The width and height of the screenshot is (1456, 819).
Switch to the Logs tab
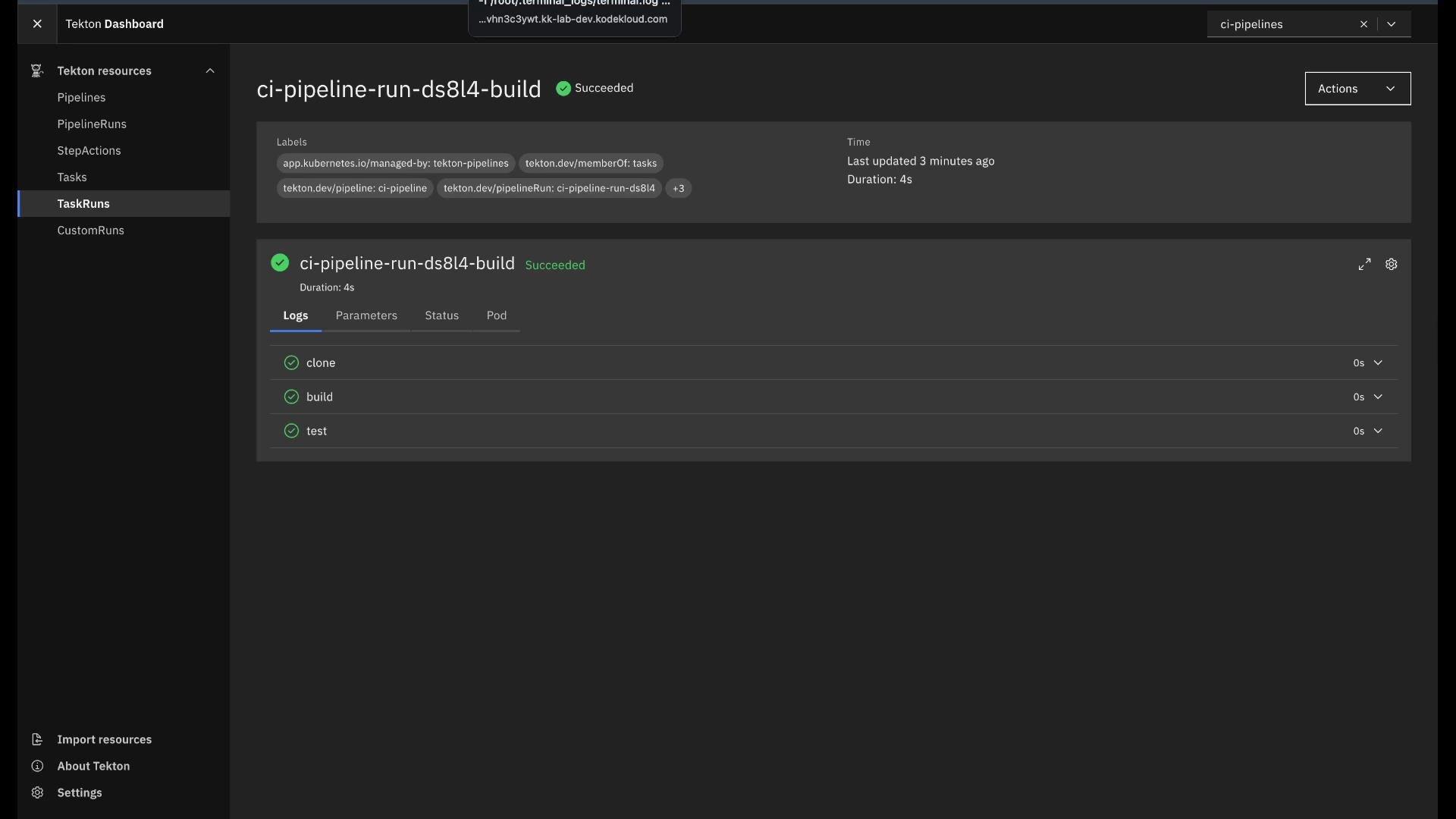296,315
